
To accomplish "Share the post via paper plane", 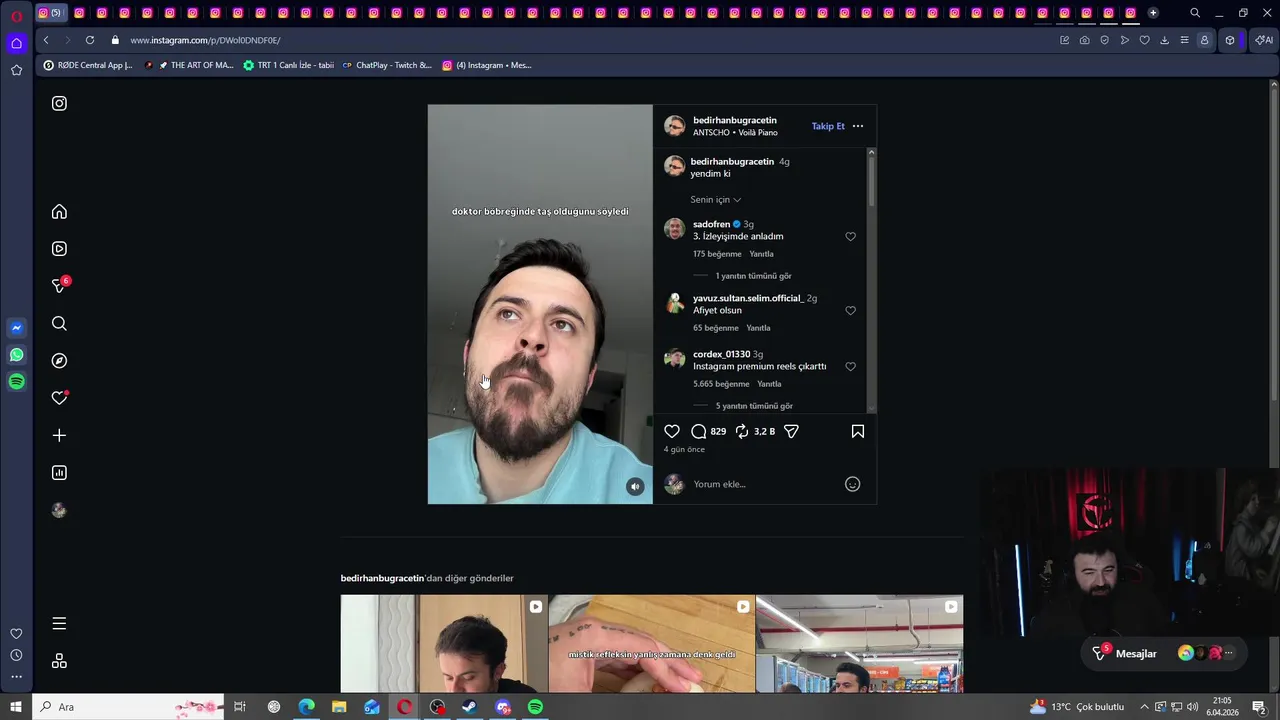I will click(x=791, y=431).
